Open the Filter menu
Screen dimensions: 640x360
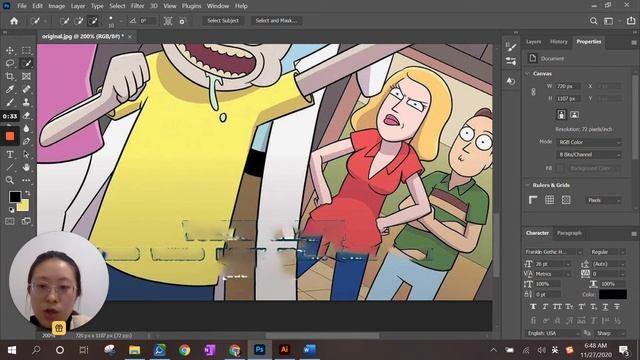click(x=137, y=6)
